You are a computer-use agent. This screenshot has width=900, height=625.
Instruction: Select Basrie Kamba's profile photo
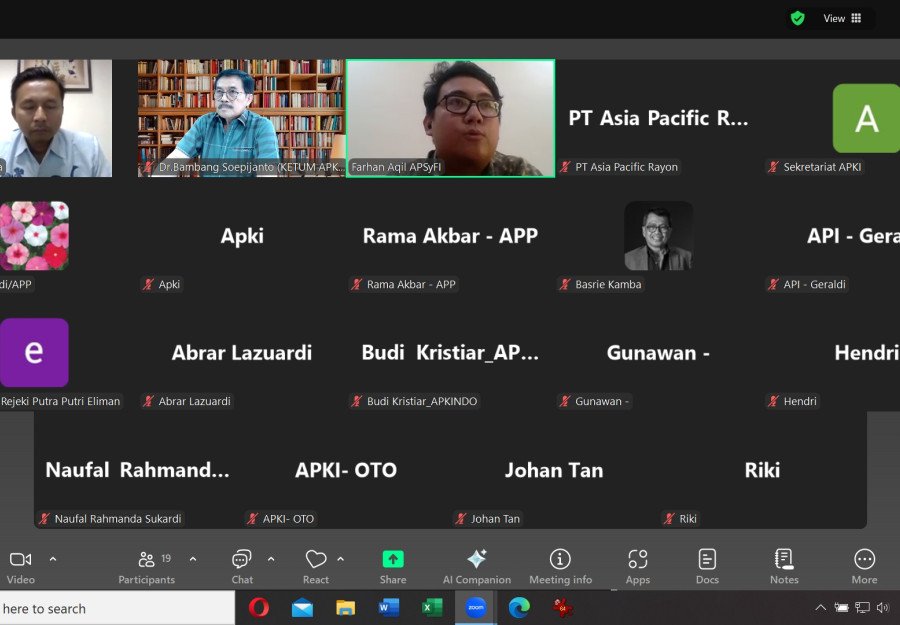[658, 235]
